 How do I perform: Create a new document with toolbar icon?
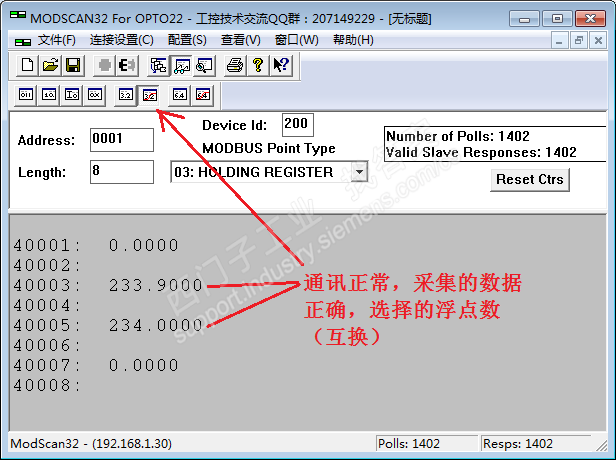[x=27, y=65]
